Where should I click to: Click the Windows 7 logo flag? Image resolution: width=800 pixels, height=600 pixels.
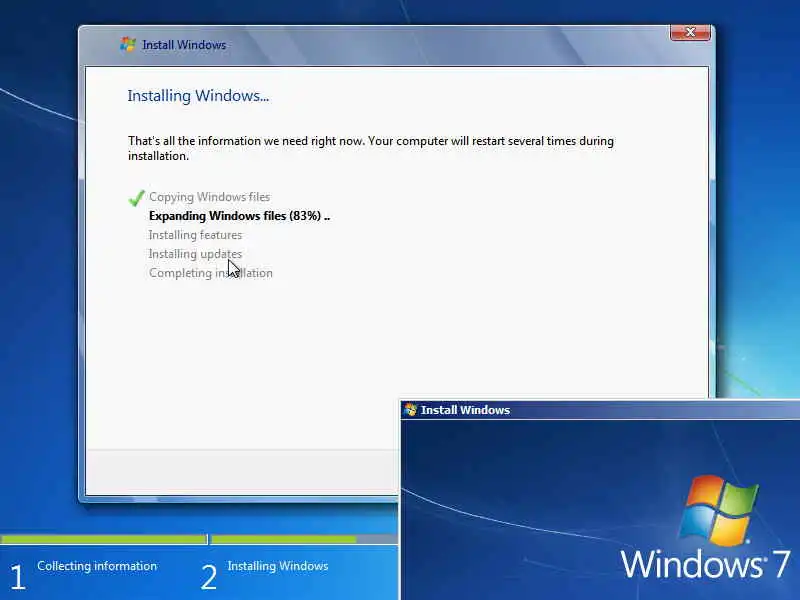click(718, 510)
